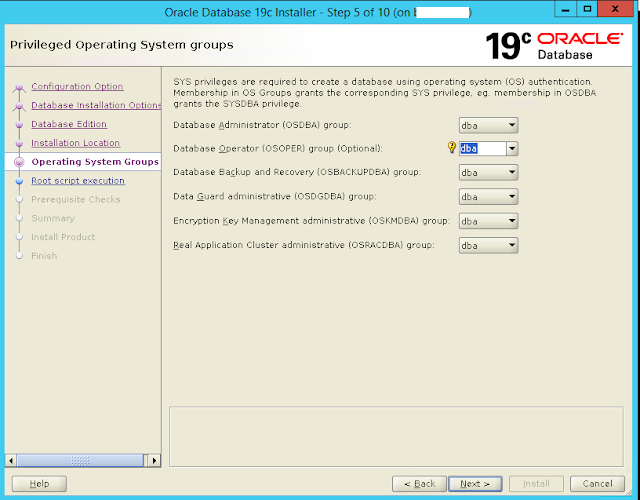Click the sidebar scrollbar right arrow
The width and height of the screenshot is (640, 500).
pyautogui.click(x=154, y=461)
